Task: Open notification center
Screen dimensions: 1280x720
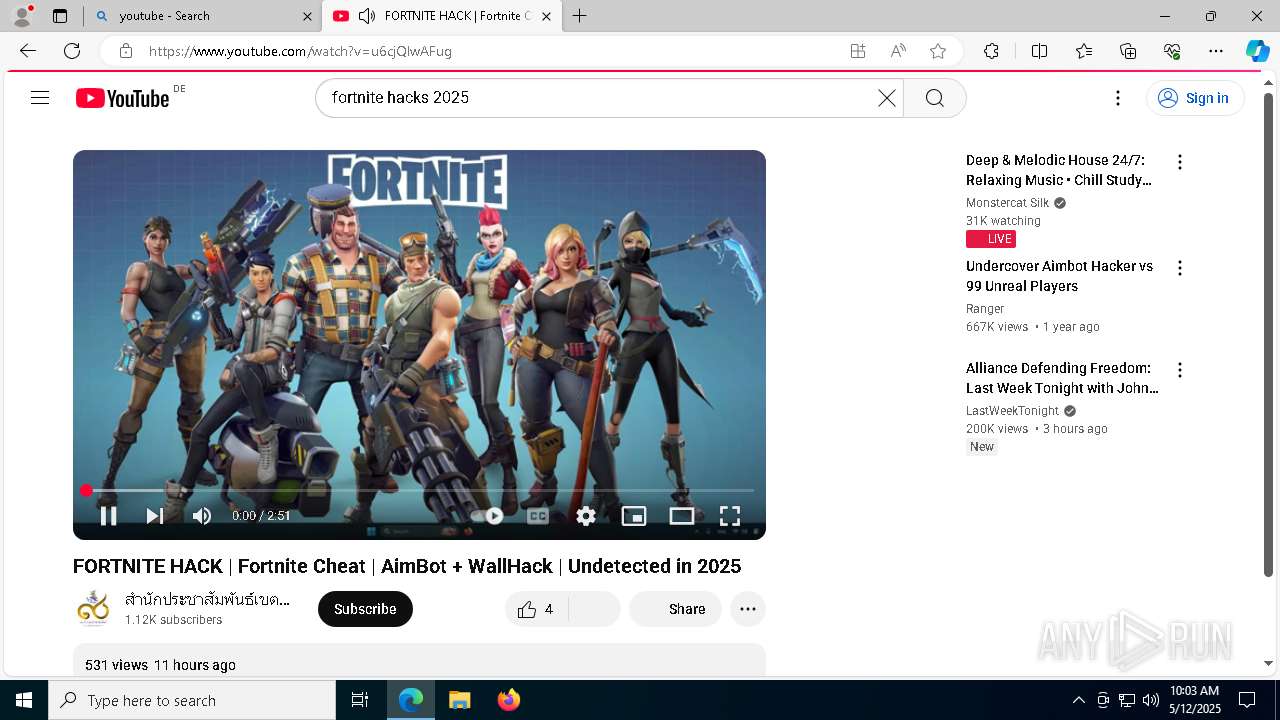Action: point(1247,700)
